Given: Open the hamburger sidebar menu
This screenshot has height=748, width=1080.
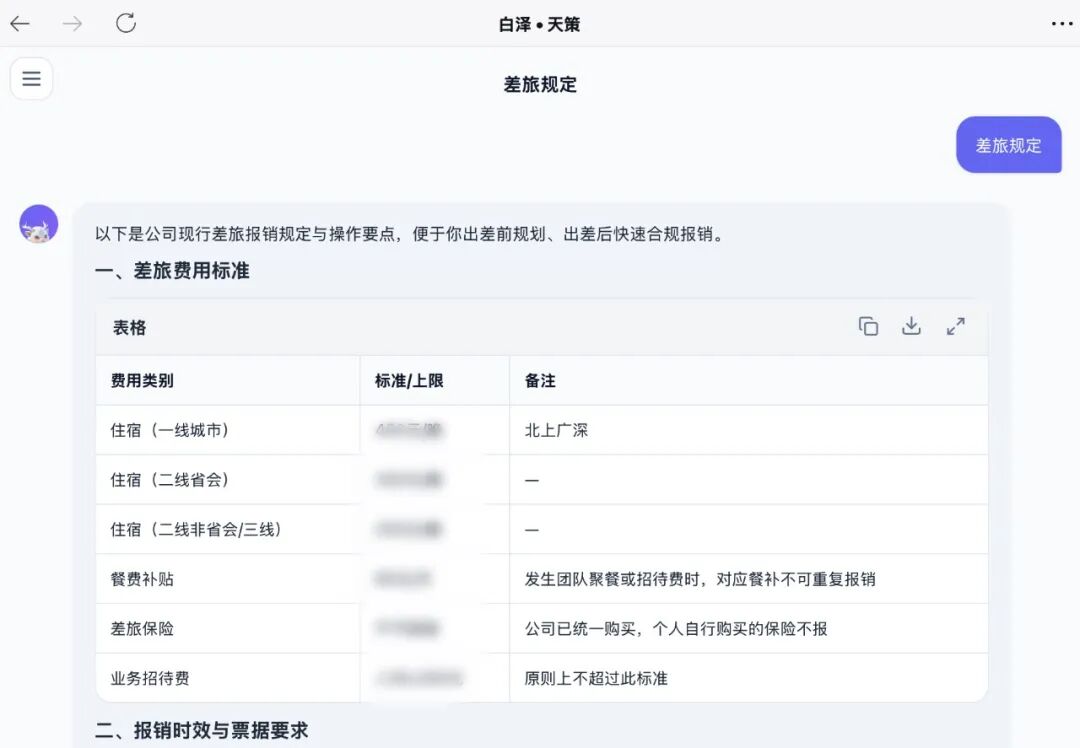Looking at the screenshot, I should tap(32, 79).
